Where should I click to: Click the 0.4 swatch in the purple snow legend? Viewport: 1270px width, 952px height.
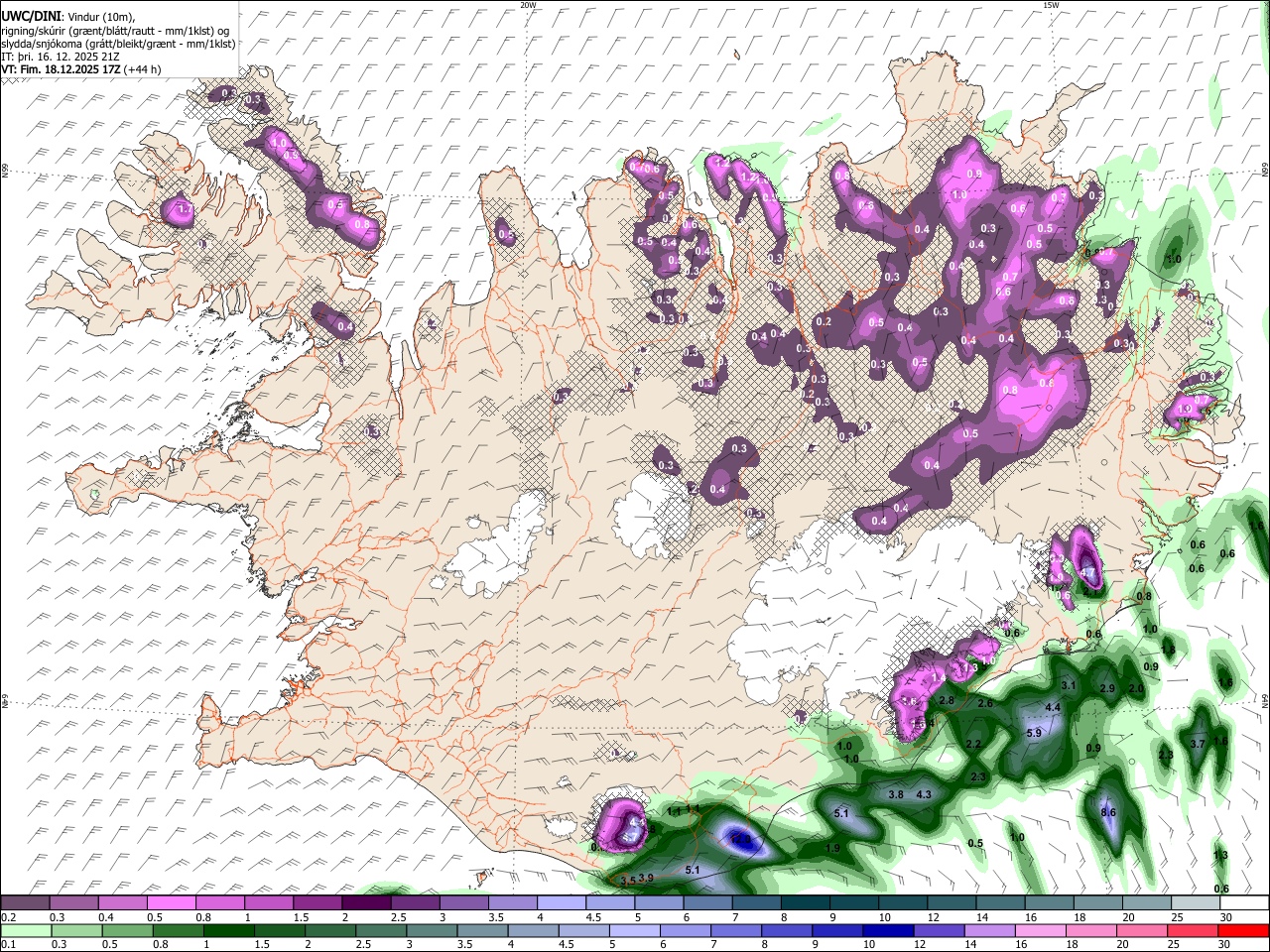tap(122, 902)
